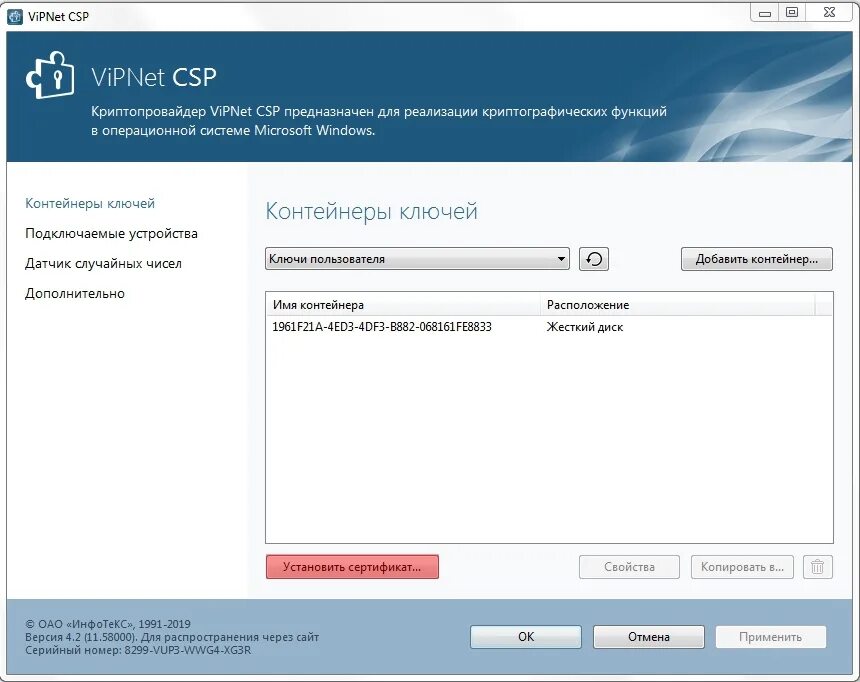
Task: Click the trash delete container icon
Action: click(x=818, y=567)
